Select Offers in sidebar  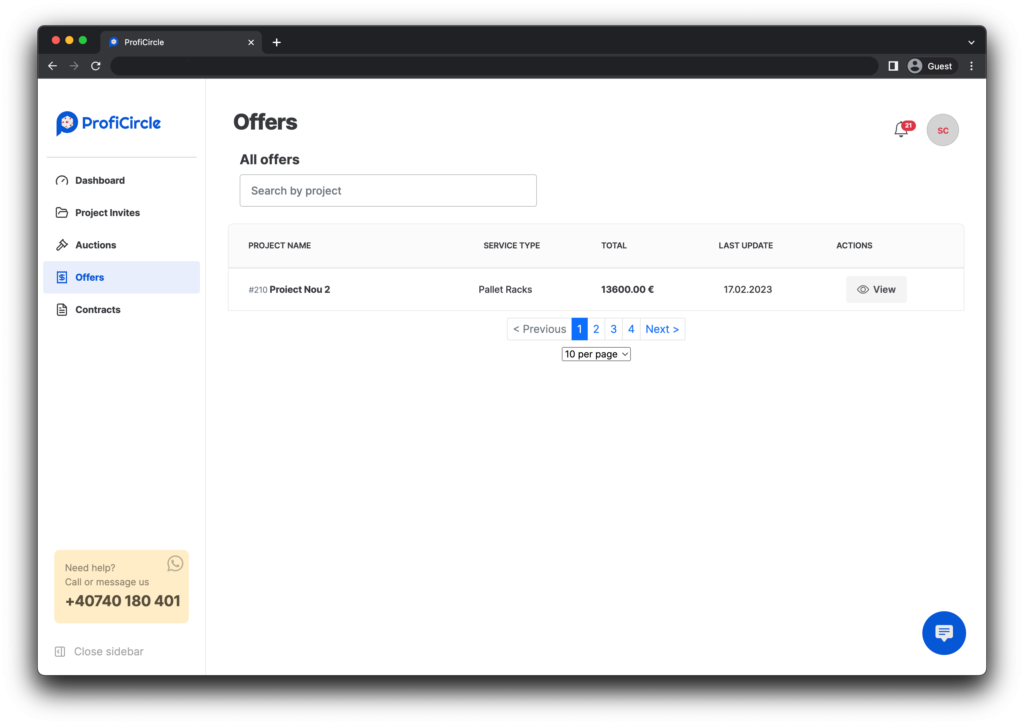click(x=121, y=277)
